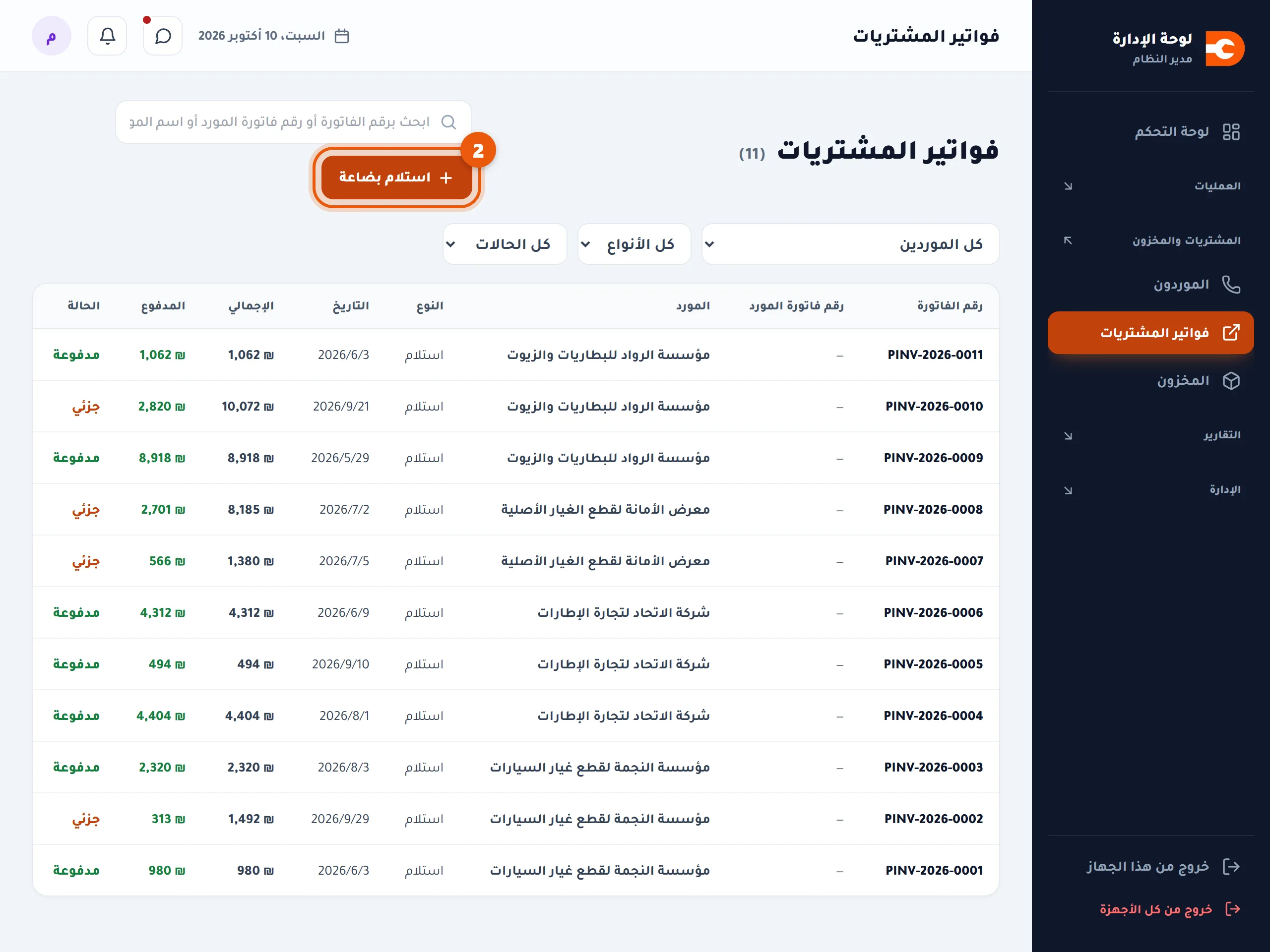Click the الحالة column header
The height and width of the screenshot is (952, 1270).
click(x=84, y=306)
